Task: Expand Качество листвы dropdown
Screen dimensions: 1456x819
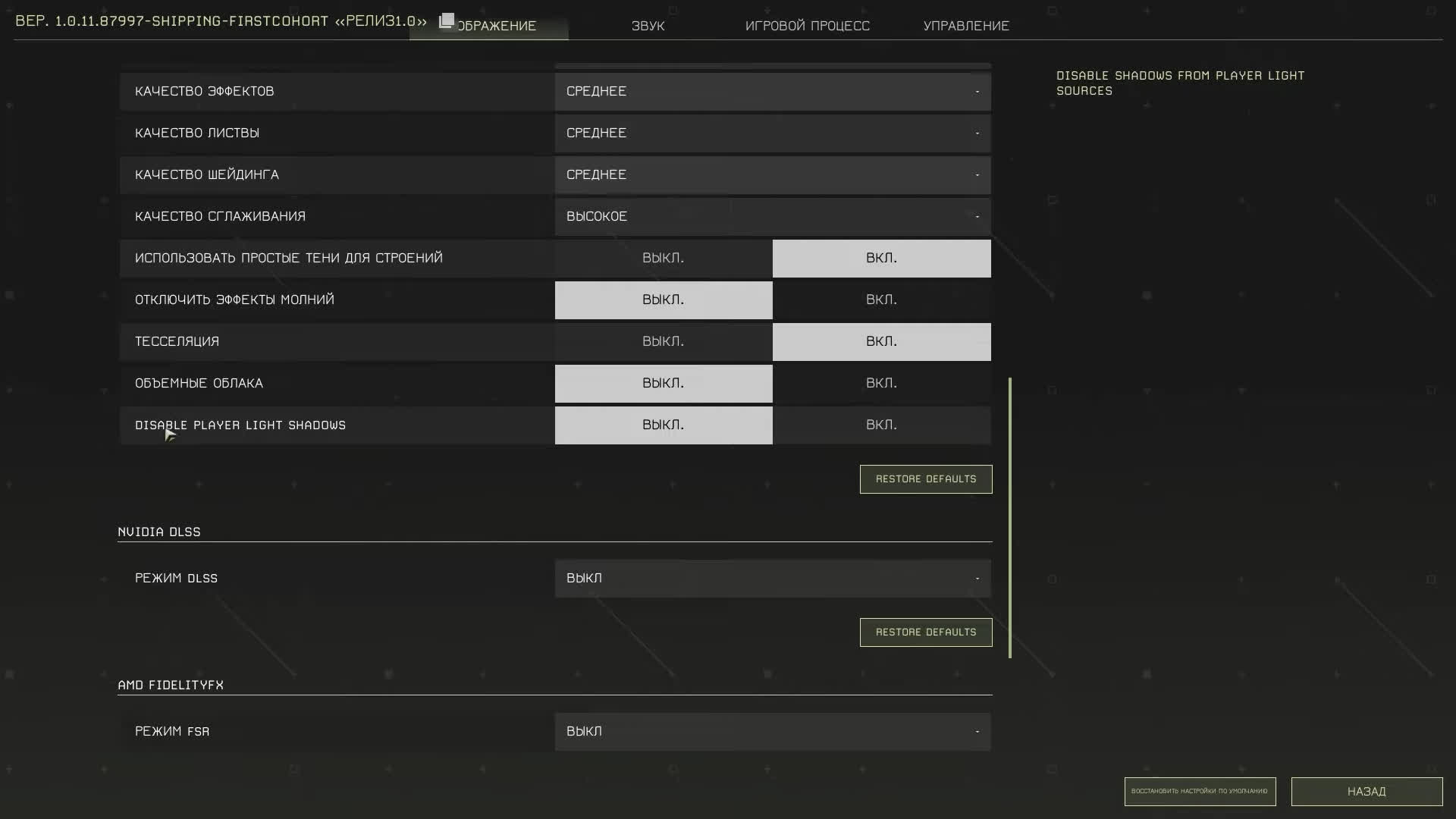Action: pyautogui.click(x=772, y=133)
